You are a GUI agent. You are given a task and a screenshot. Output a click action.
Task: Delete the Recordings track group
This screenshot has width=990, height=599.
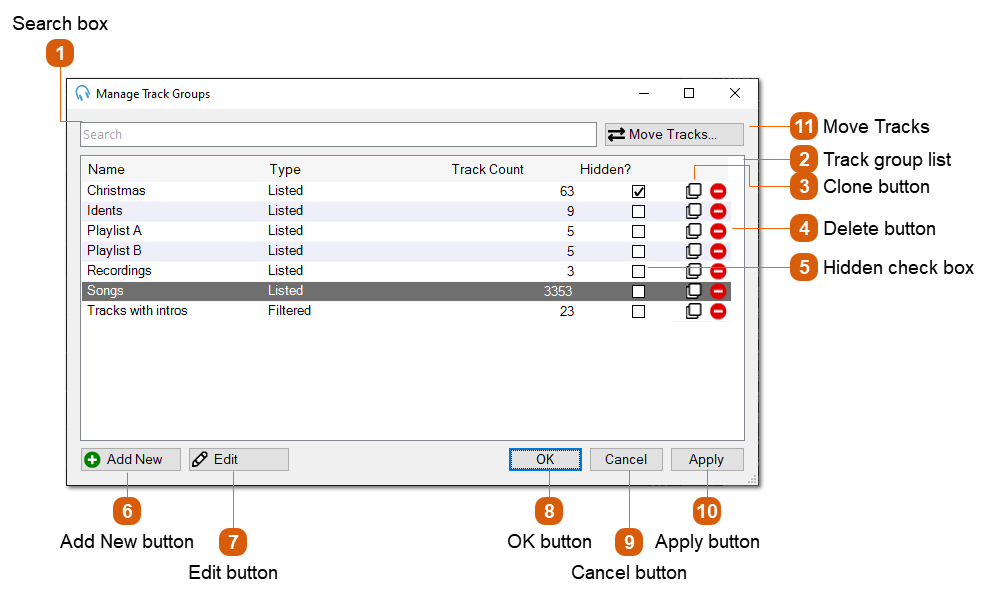718,270
